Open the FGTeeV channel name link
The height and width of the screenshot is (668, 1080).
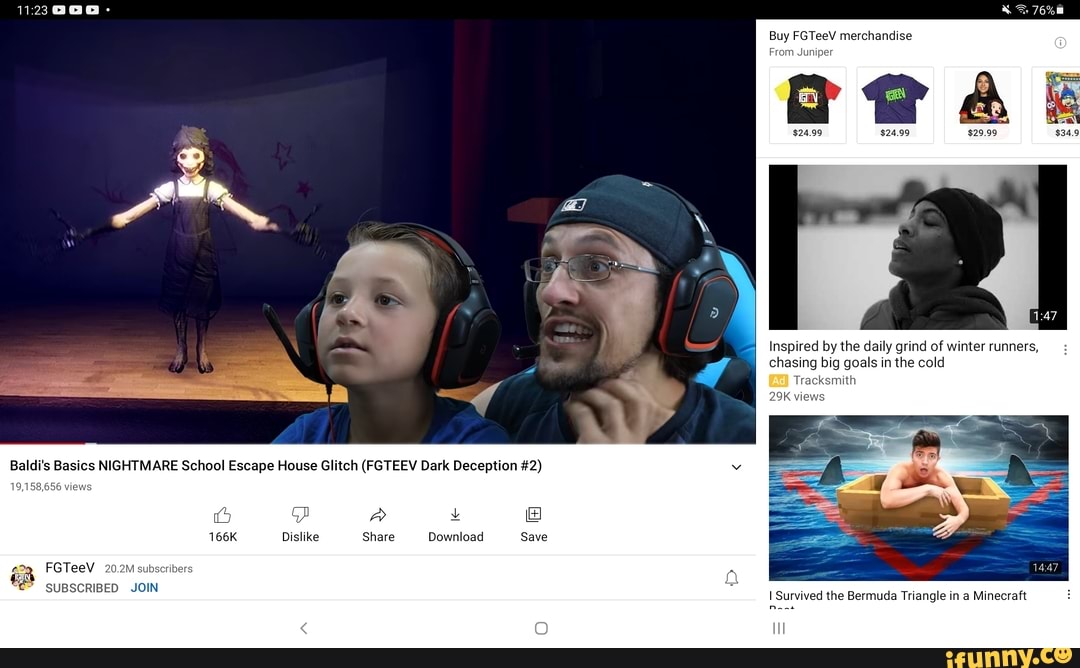(70, 568)
